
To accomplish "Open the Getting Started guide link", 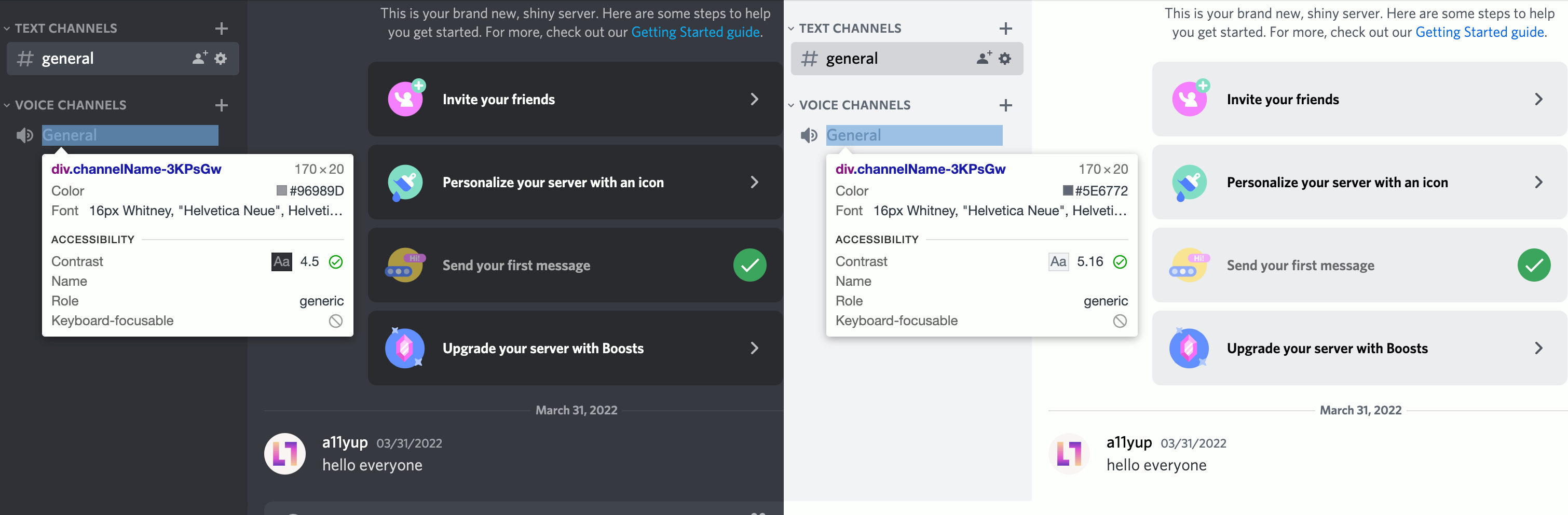I will [695, 32].
